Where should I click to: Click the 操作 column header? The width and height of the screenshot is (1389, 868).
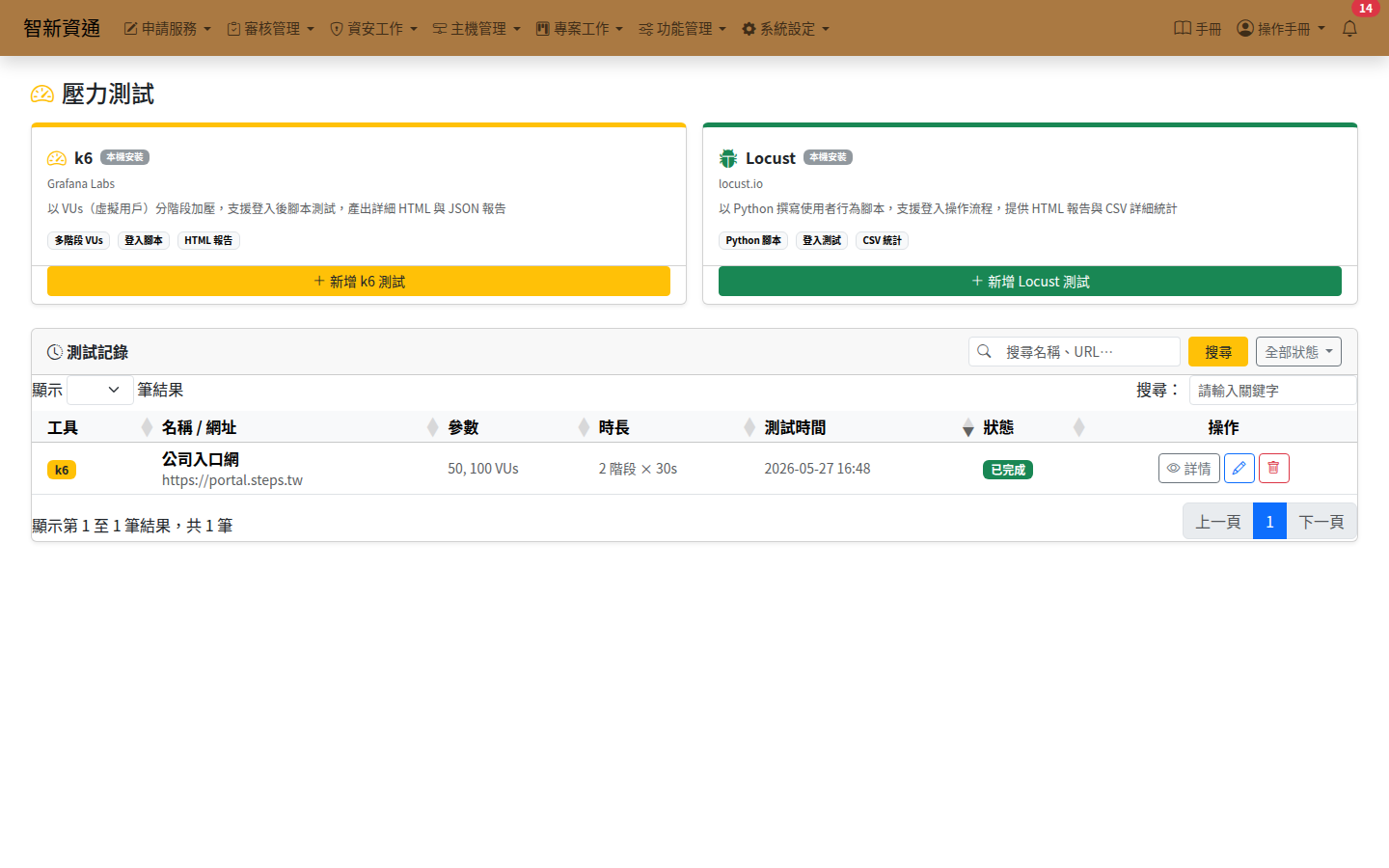click(x=1223, y=427)
